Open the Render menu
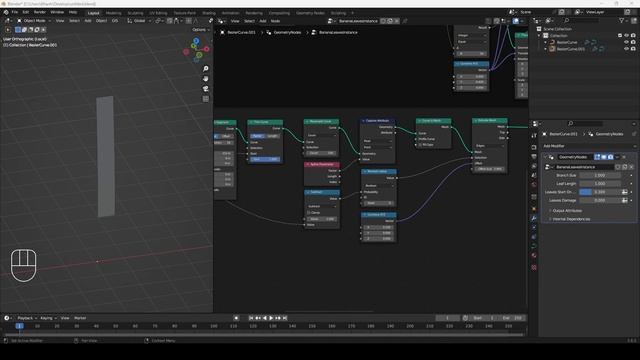 [40, 12]
